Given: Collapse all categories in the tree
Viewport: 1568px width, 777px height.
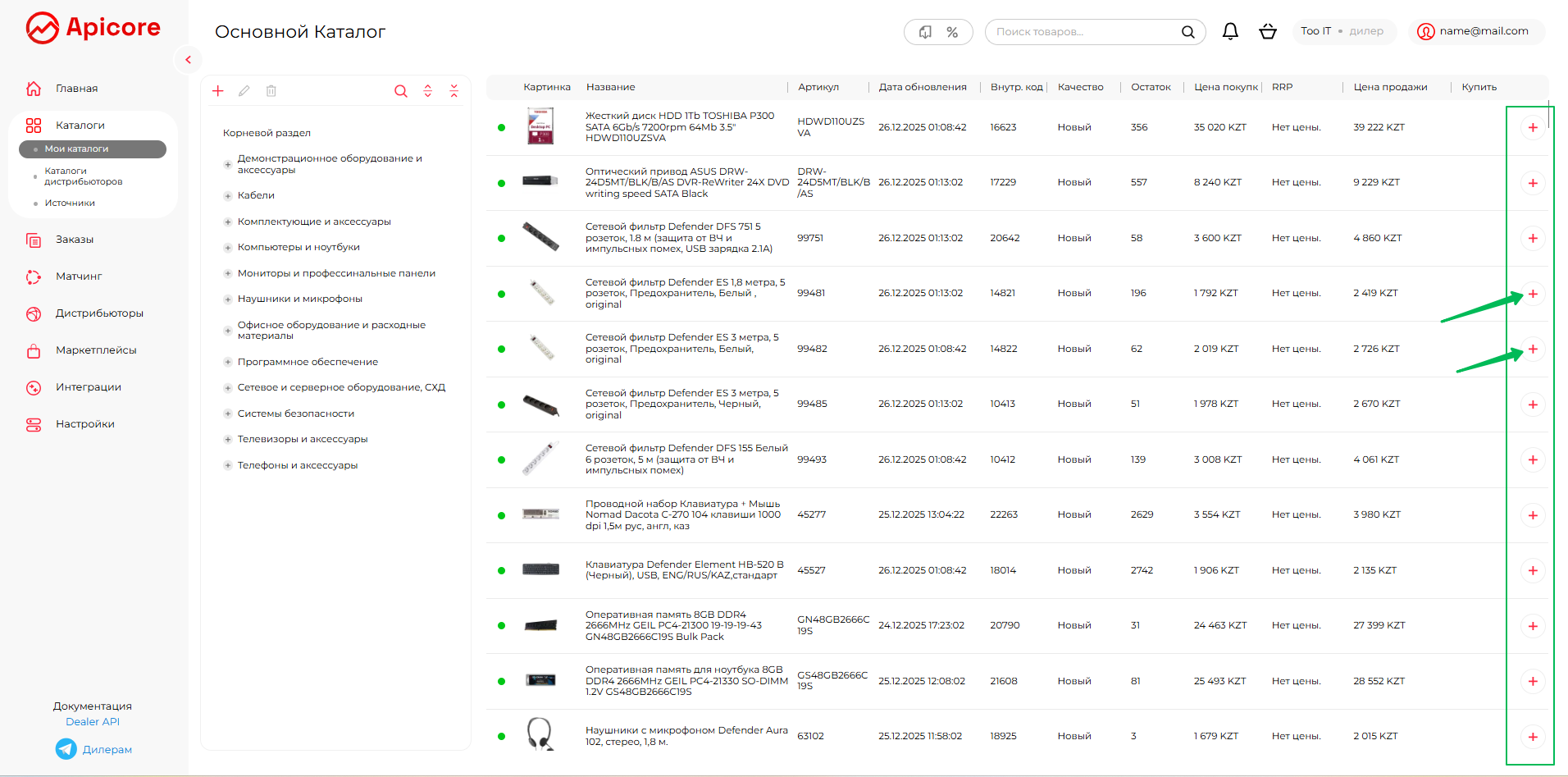Looking at the screenshot, I should click(454, 91).
